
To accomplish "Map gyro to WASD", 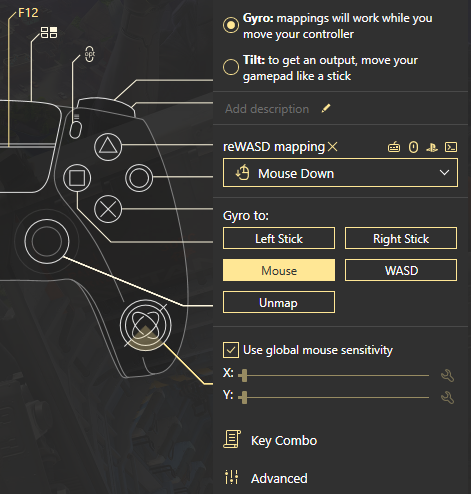I will [401, 270].
